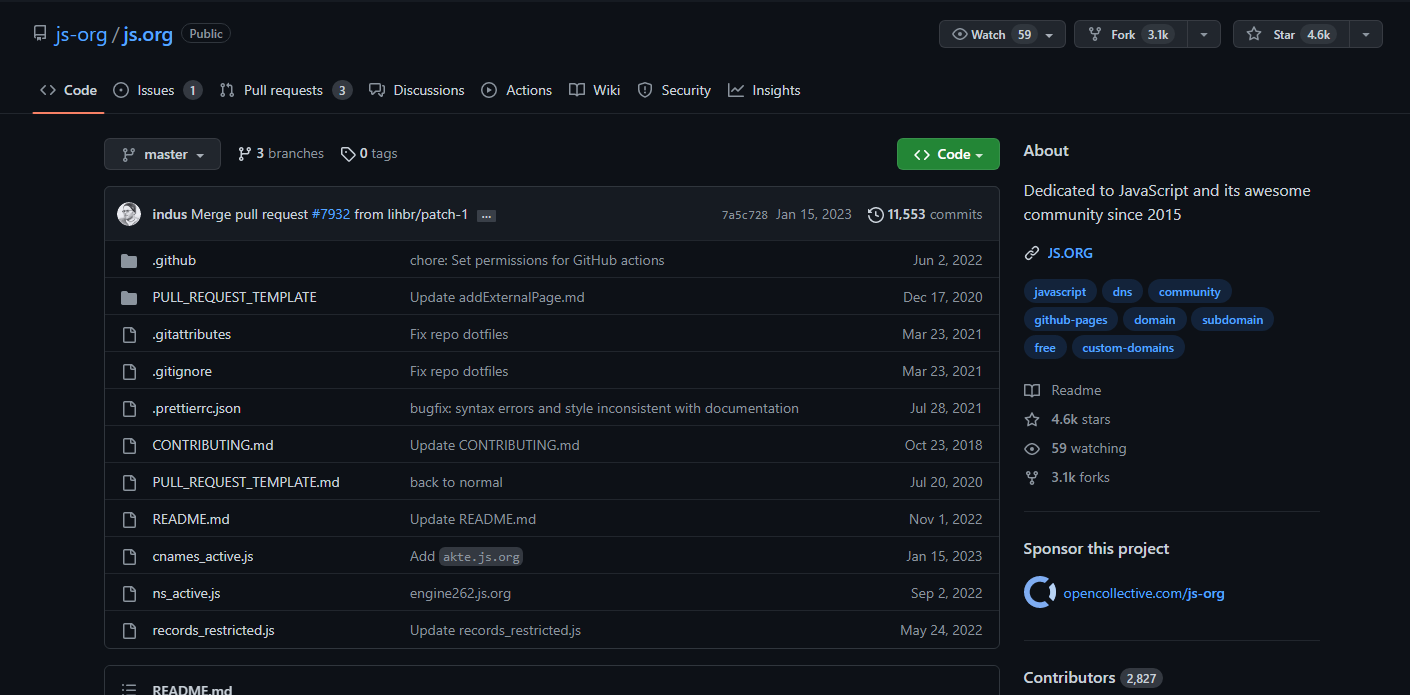
Task: Open the Issues tab
Action: pyautogui.click(x=157, y=90)
